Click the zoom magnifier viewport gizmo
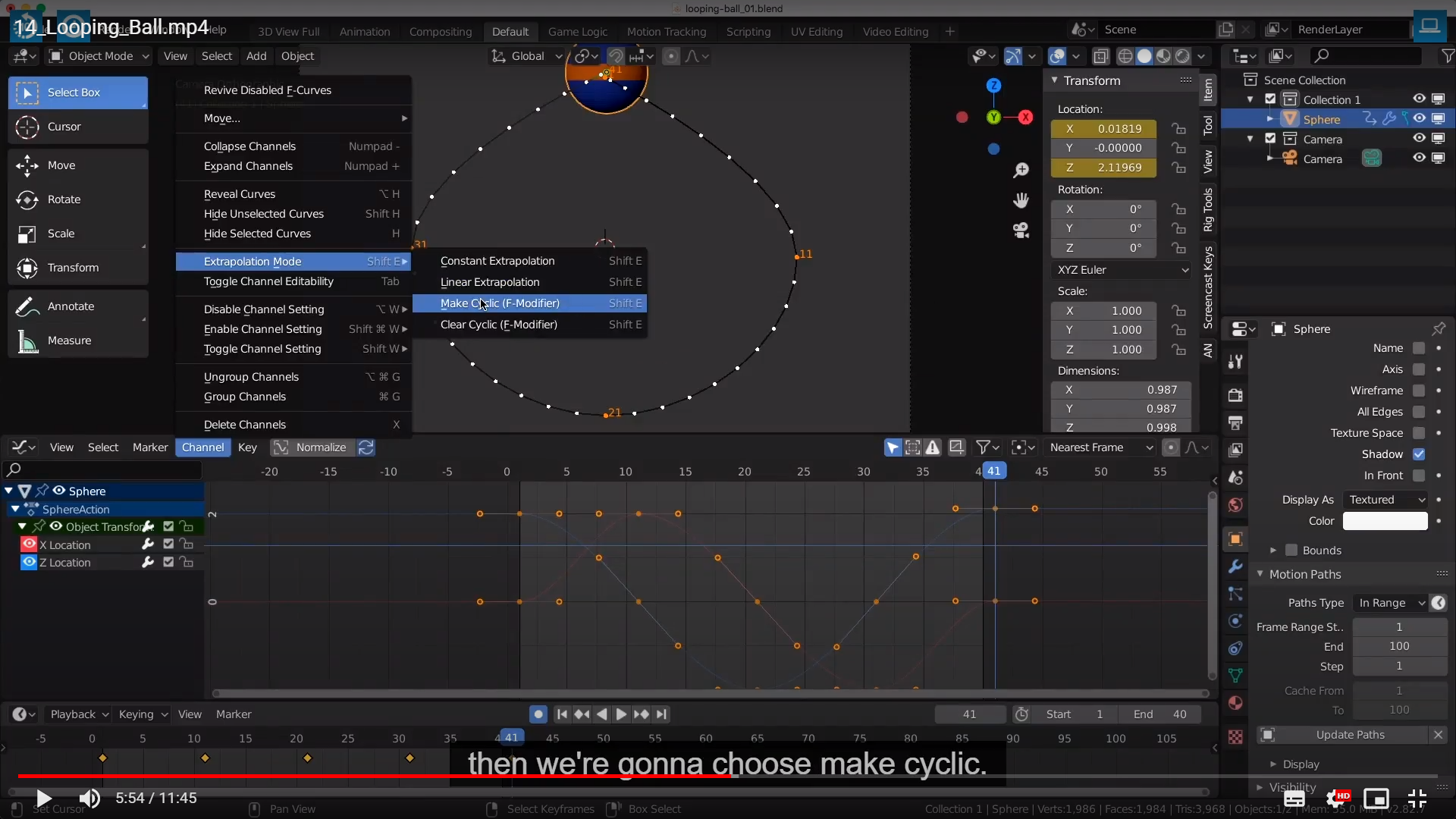 click(x=1021, y=170)
